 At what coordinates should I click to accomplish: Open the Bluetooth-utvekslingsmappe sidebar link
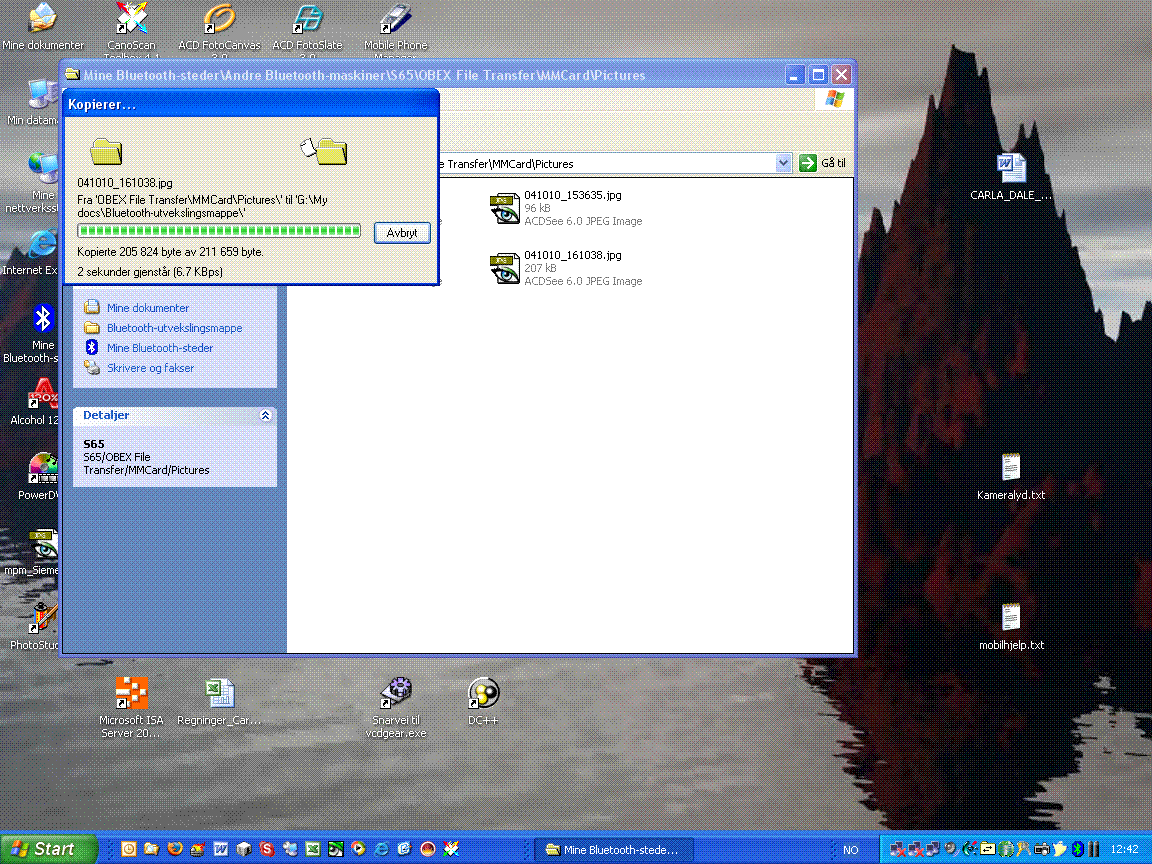(174, 328)
